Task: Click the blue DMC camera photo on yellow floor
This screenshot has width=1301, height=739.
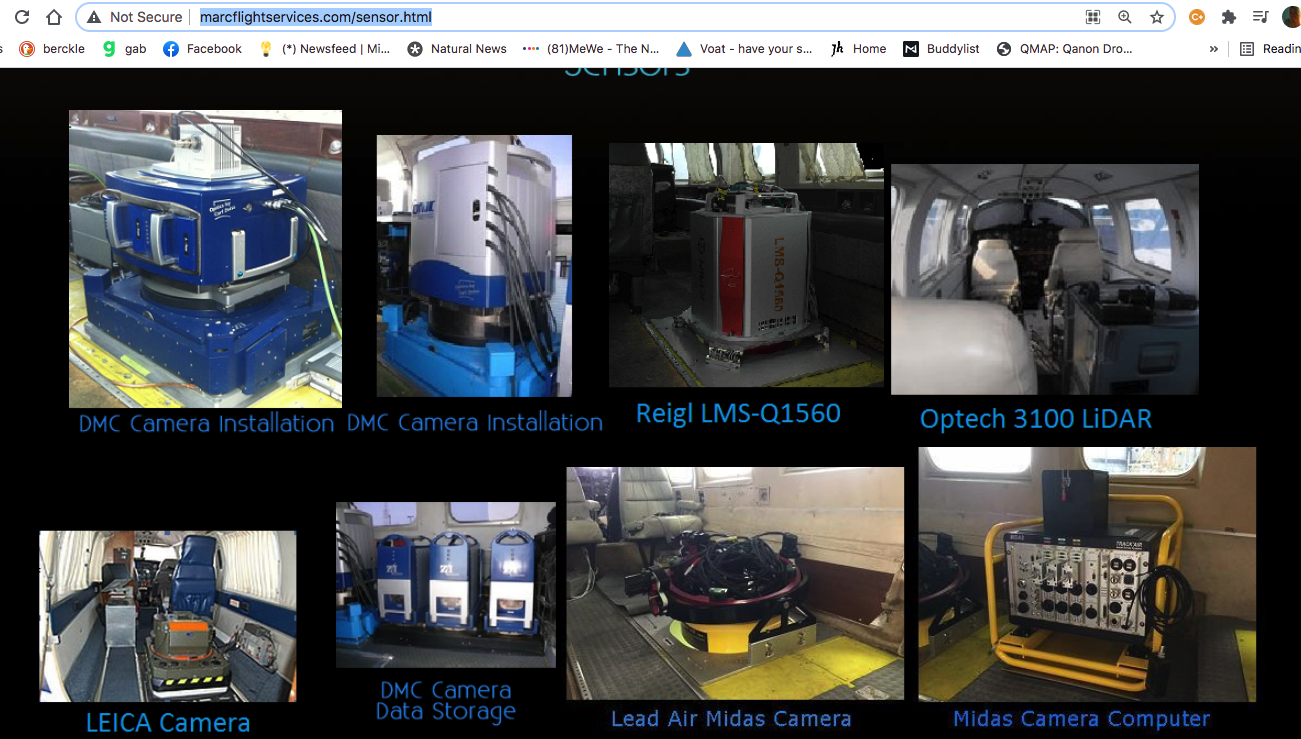Action: click(205, 259)
